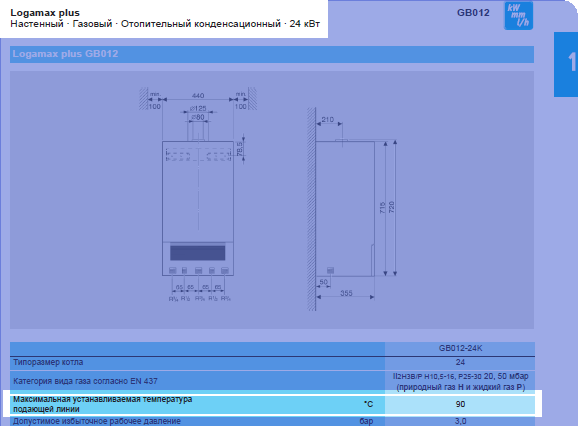This screenshot has width=578, height=426.
Task: Click the kW mm l/h units icon
Action: (518, 16)
